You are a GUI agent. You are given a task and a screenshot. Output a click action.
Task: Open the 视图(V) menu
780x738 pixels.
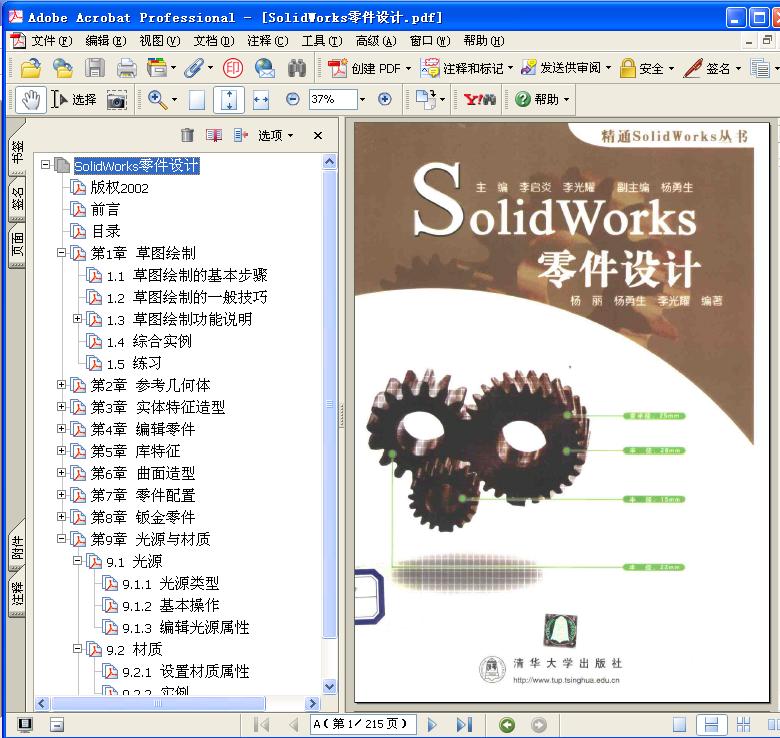click(160, 41)
